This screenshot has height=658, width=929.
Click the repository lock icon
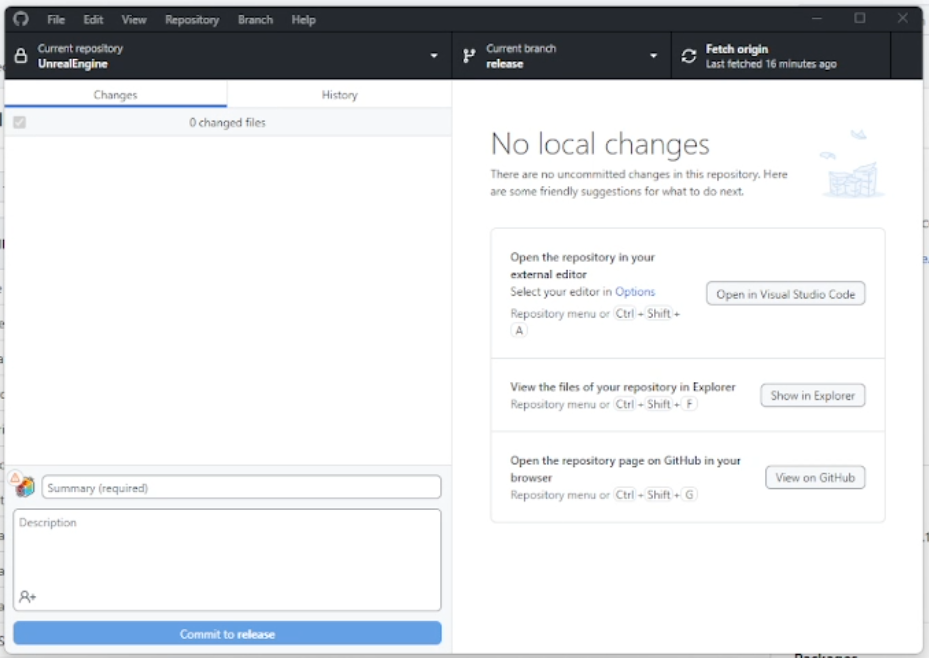(21, 56)
